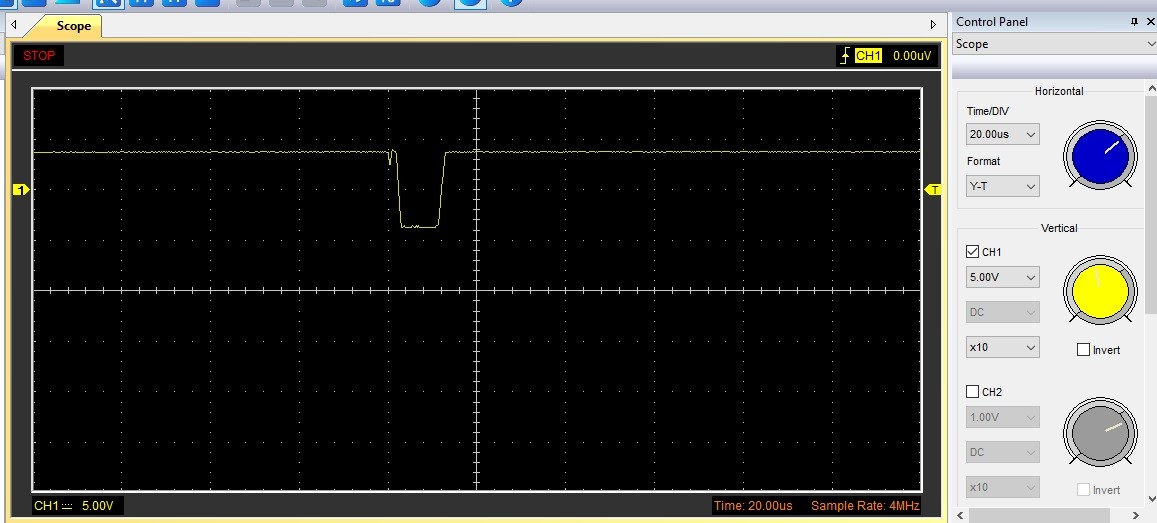Click the CH1 trigger source label
The image size is (1157, 523).
pos(868,56)
